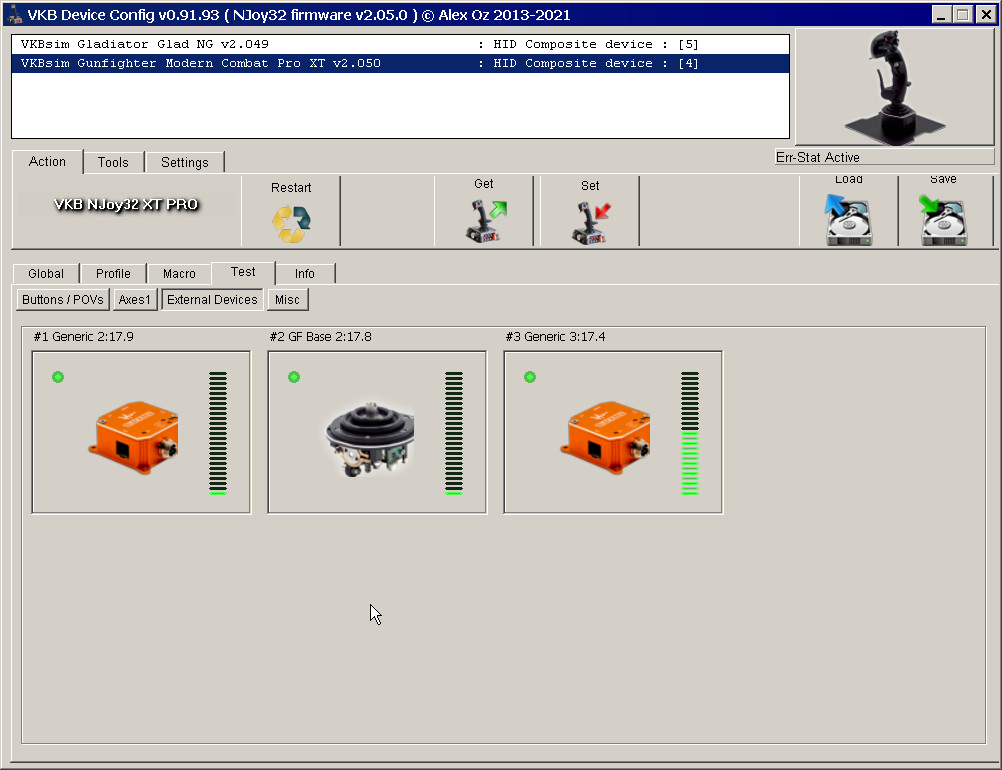Click the Load hard-drive icon
Image resolution: width=1002 pixels, height=770 pixels.
point(848,220)
